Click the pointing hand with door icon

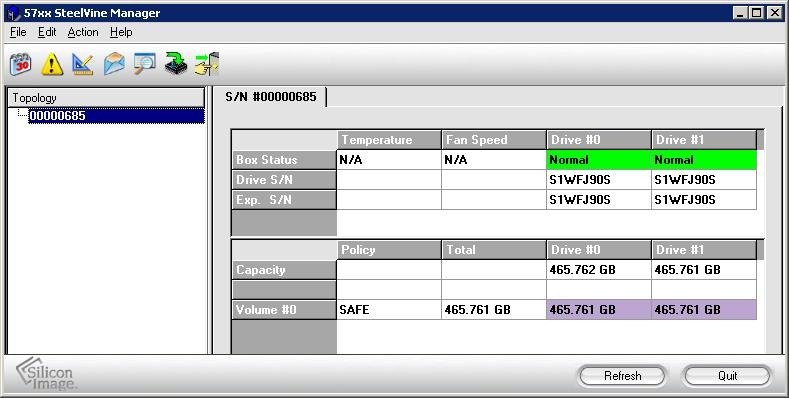[x=207, y=64]
